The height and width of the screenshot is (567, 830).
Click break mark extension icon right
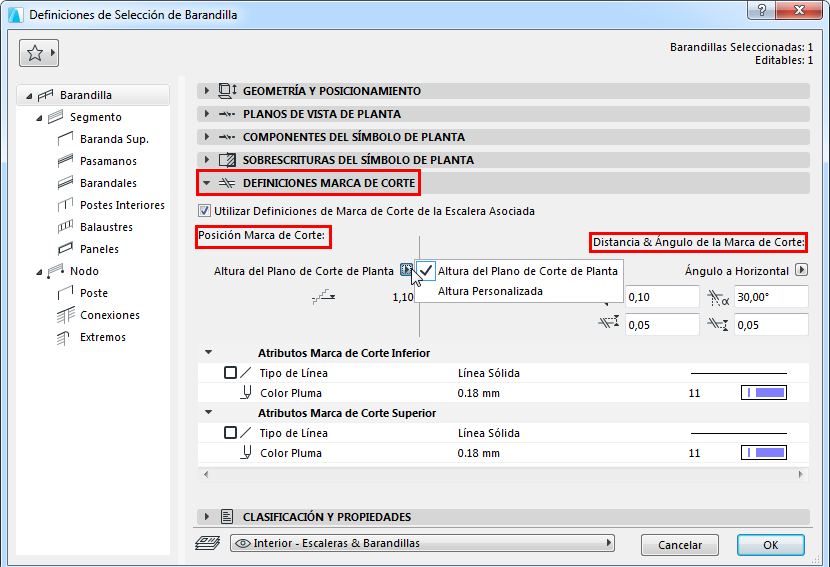[718, 323]
